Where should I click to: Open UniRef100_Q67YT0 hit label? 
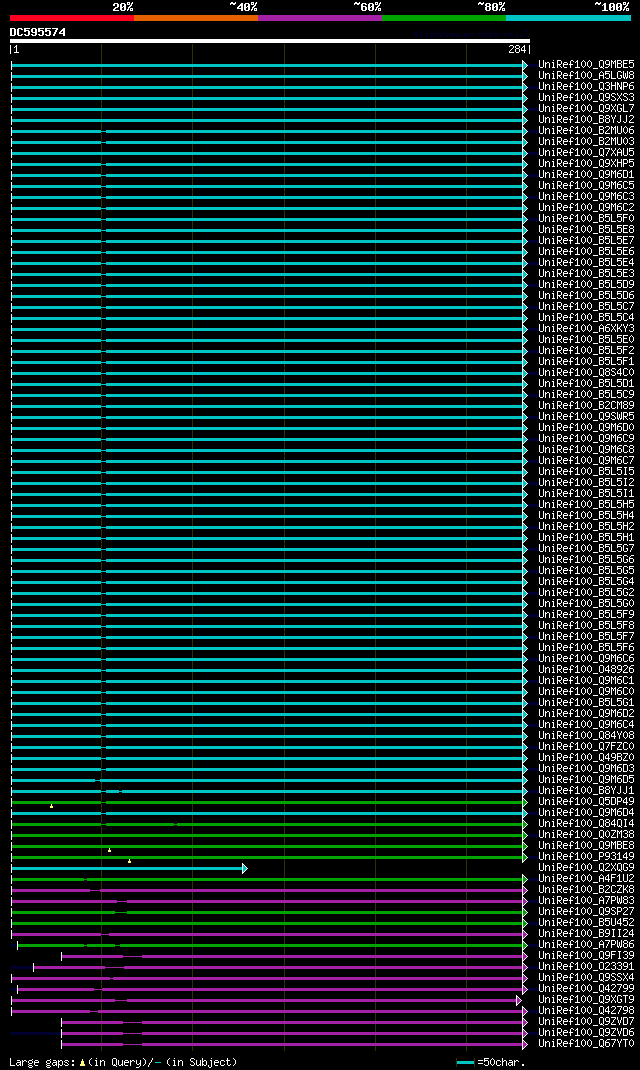[586, 1043]
